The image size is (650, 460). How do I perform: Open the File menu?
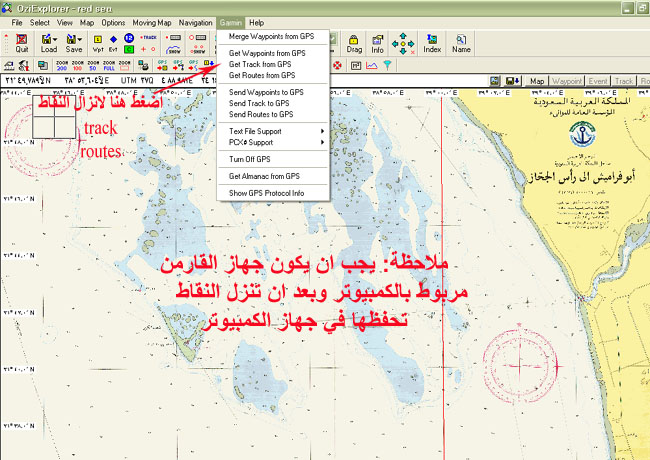click(17, 23)
